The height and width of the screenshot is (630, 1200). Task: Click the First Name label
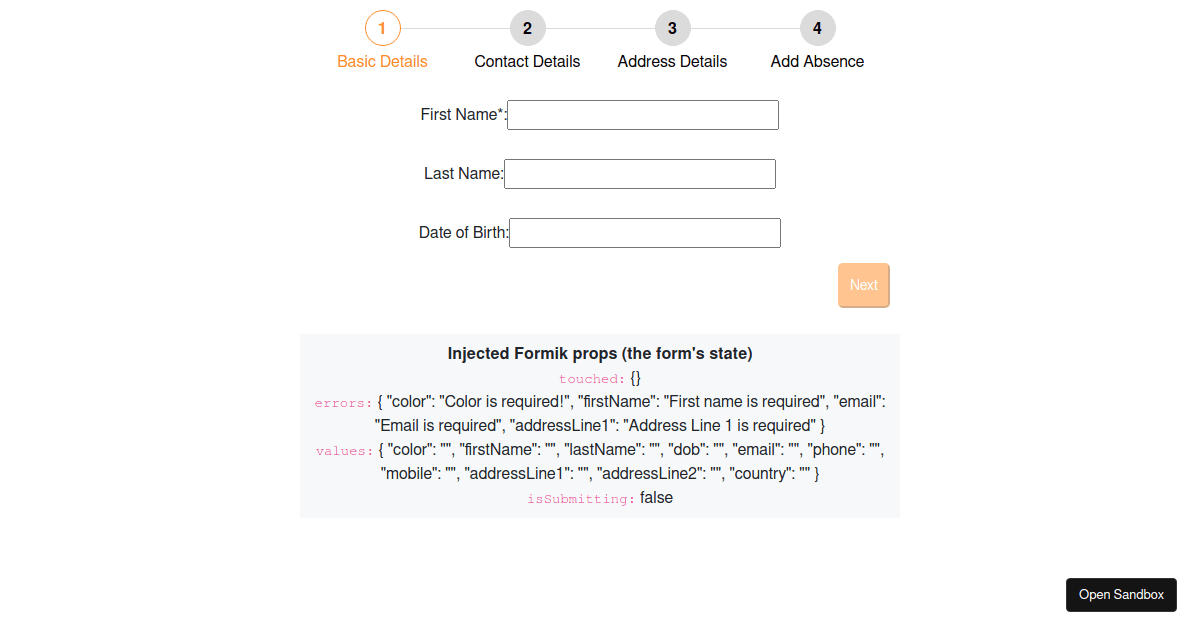tap(461, 114)
